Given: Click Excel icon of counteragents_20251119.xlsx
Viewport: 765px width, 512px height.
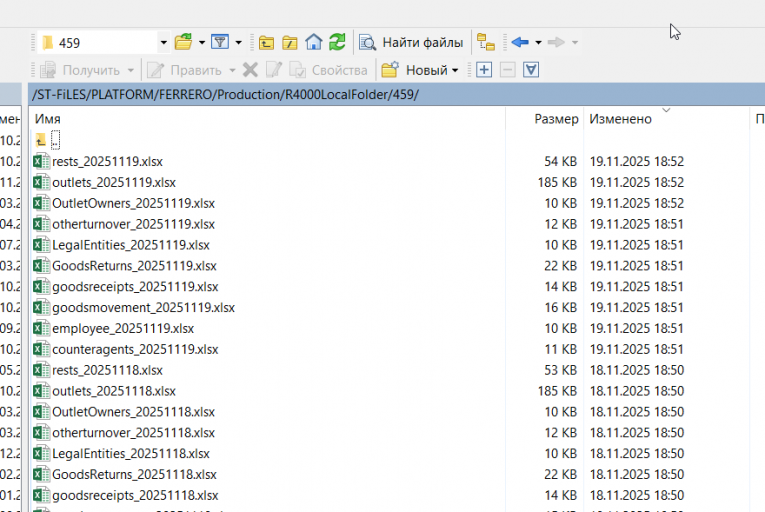Looking at the screenshot, I should (41, 349).
